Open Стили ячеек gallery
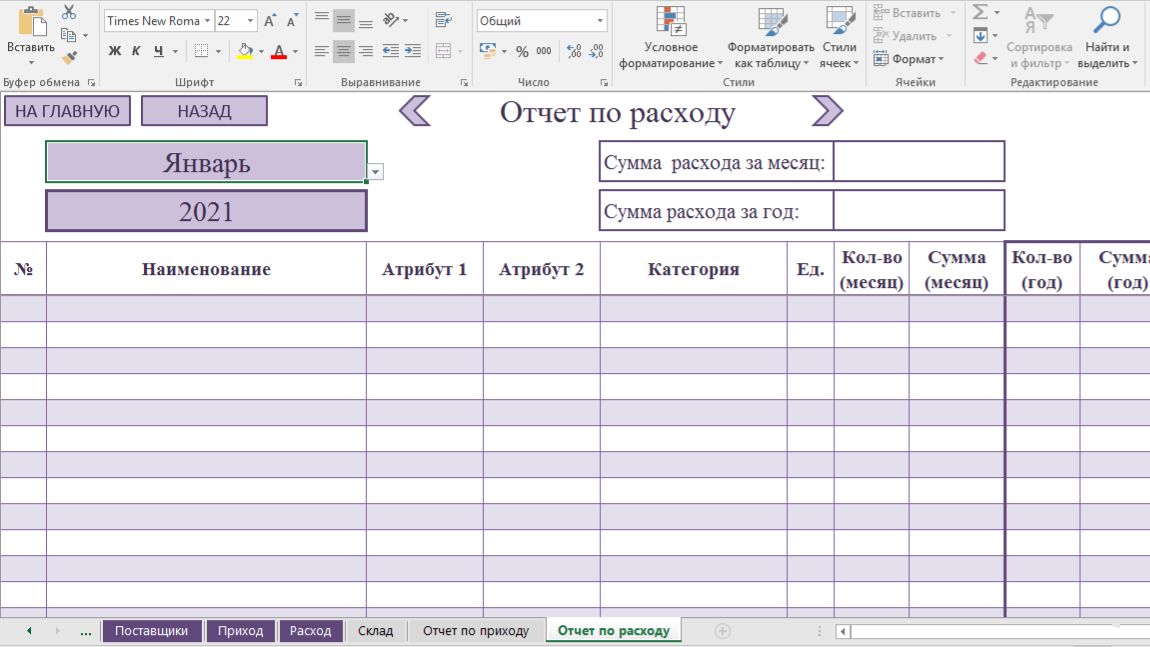The height and width of the screenshot is (647, 1150). click(x=839, y=37)
